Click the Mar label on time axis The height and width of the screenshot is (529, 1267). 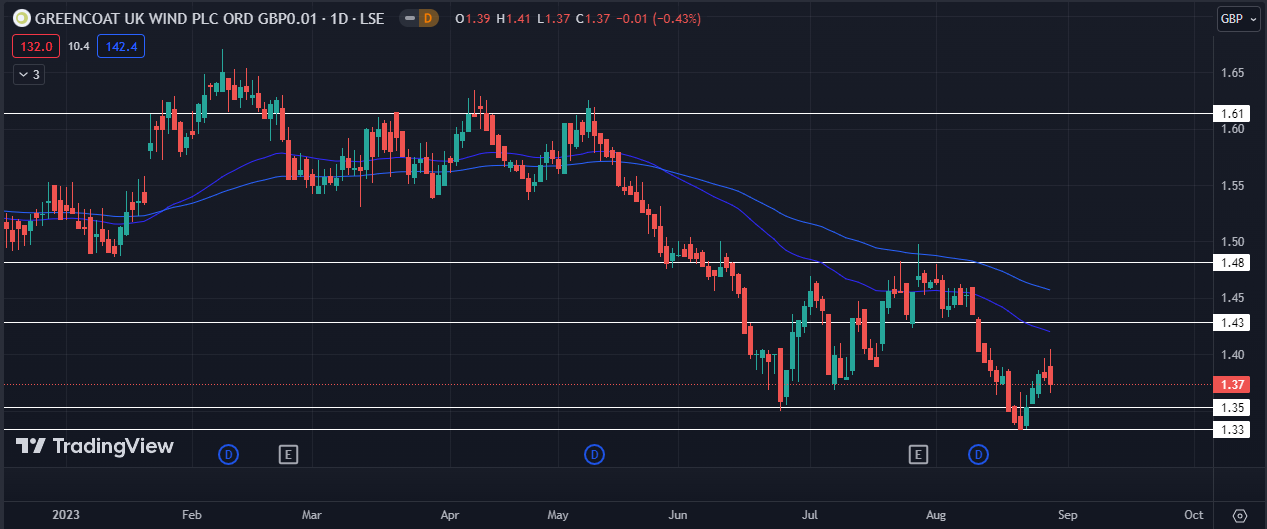tap(311, 514)
